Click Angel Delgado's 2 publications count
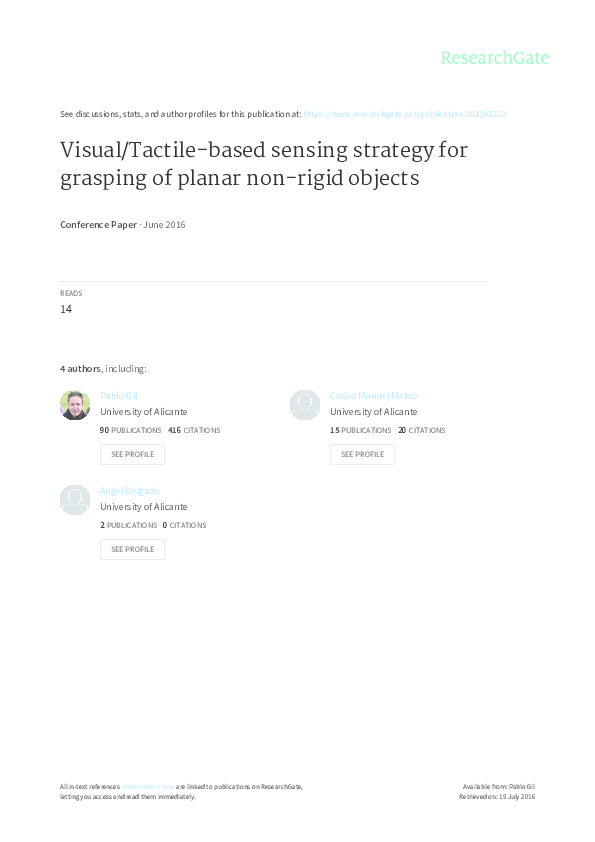 (x=128, y=525)
